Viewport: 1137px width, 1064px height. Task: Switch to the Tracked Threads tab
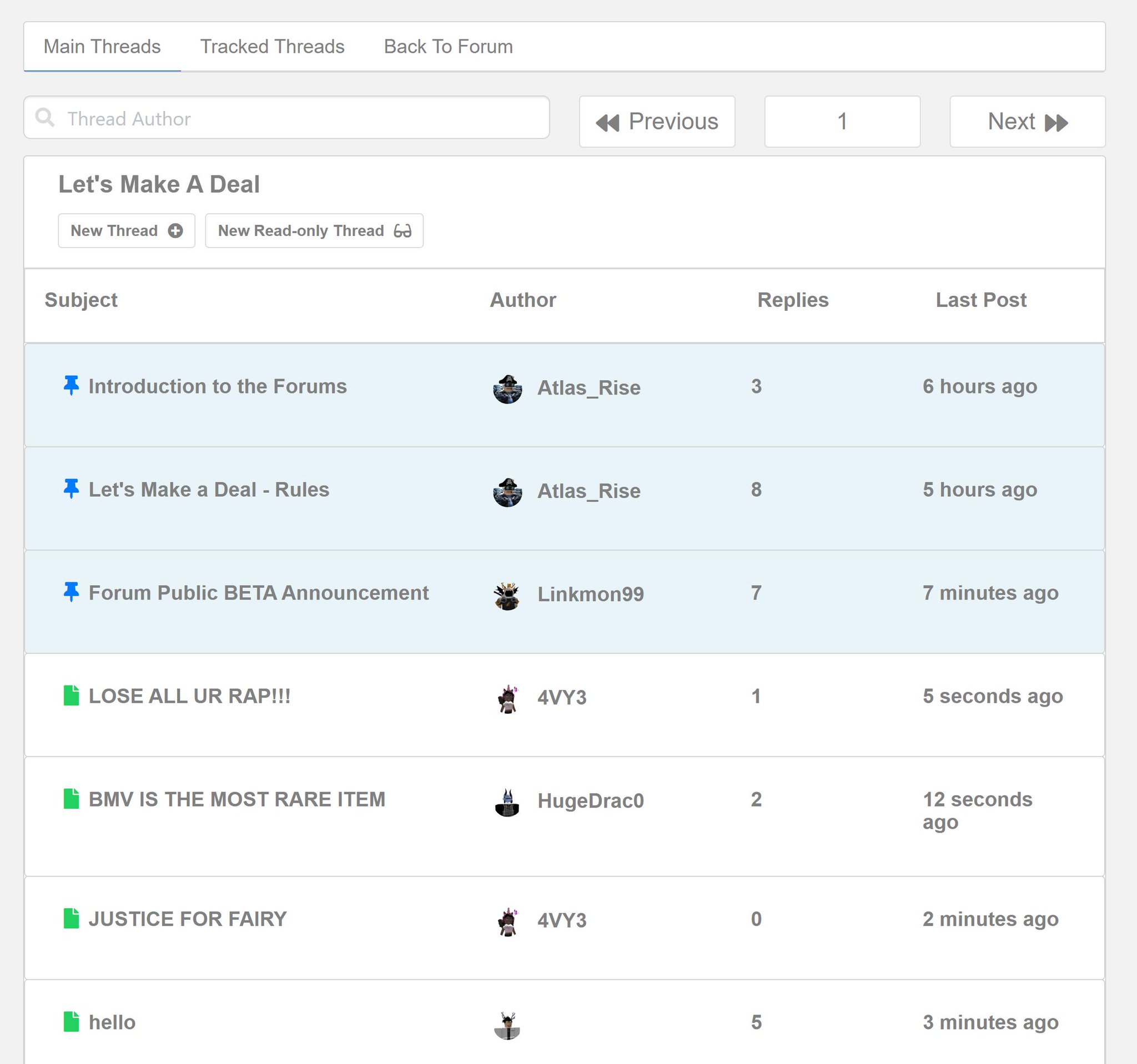coord(272,47)
